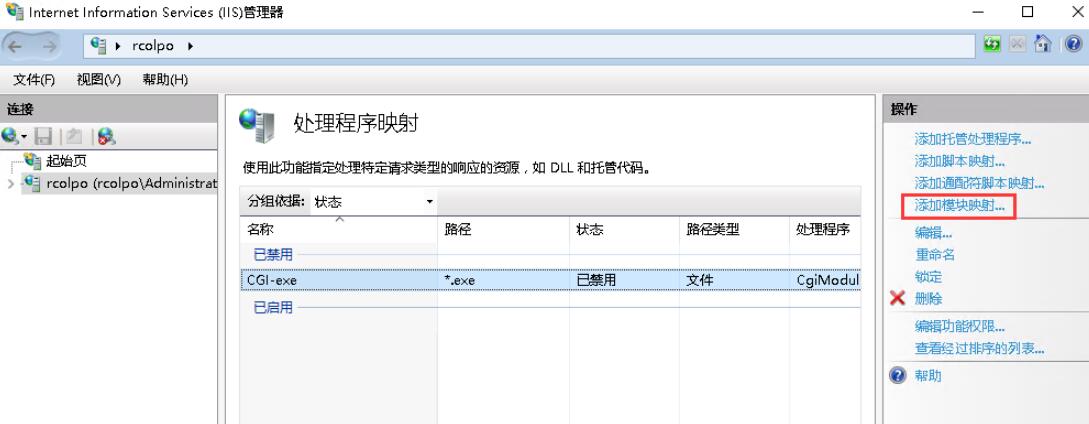Screen dimensions: 1089x424
Task: Click the save disk icon in the Connections toolbar
Action: (44, 136)
